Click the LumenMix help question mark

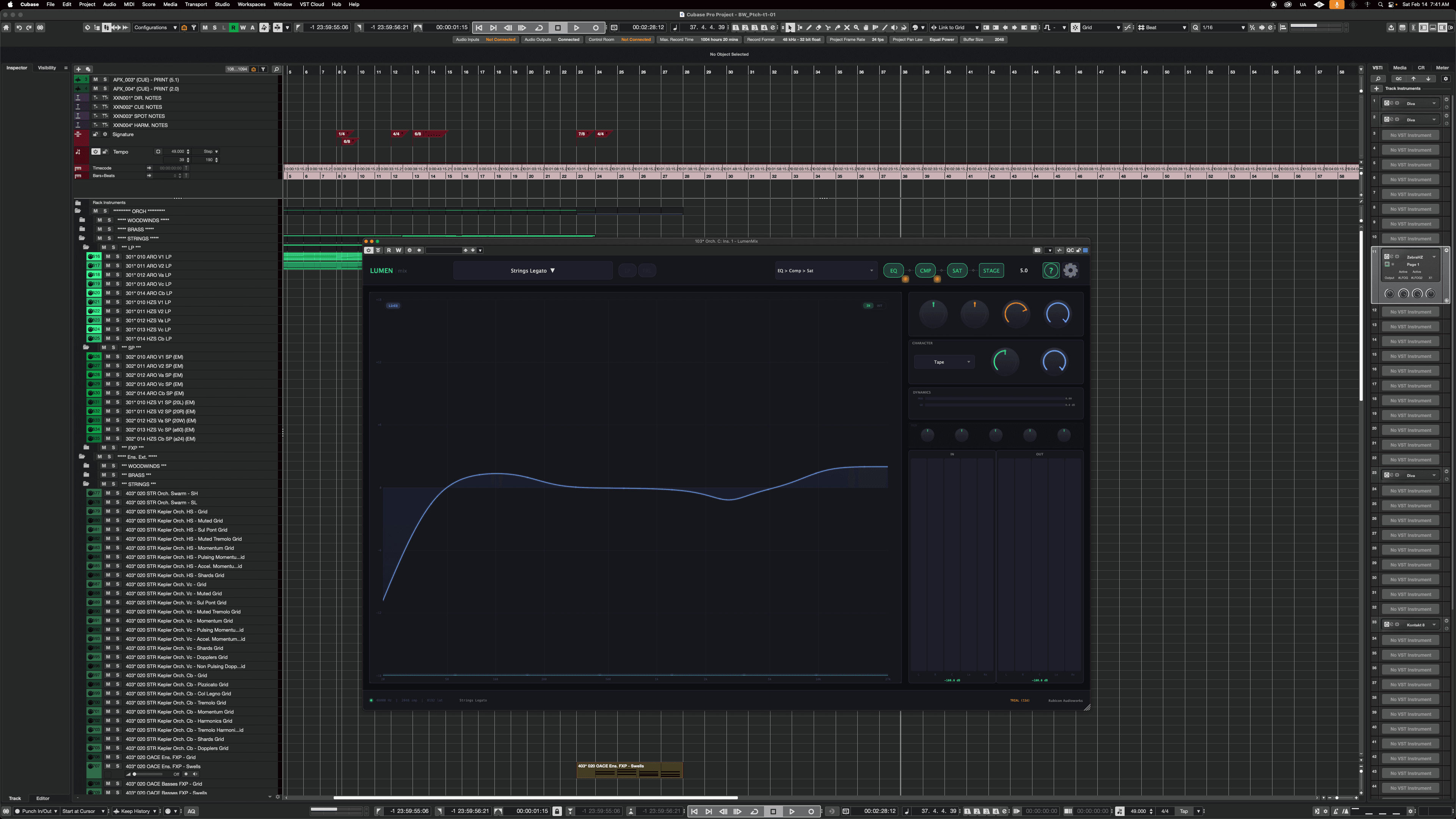[1050, 271]
